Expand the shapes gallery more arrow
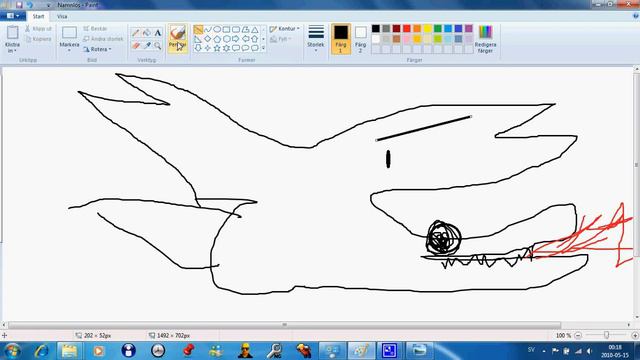Image resolution: width=640 pixels, height=360 pixels. 263,48
